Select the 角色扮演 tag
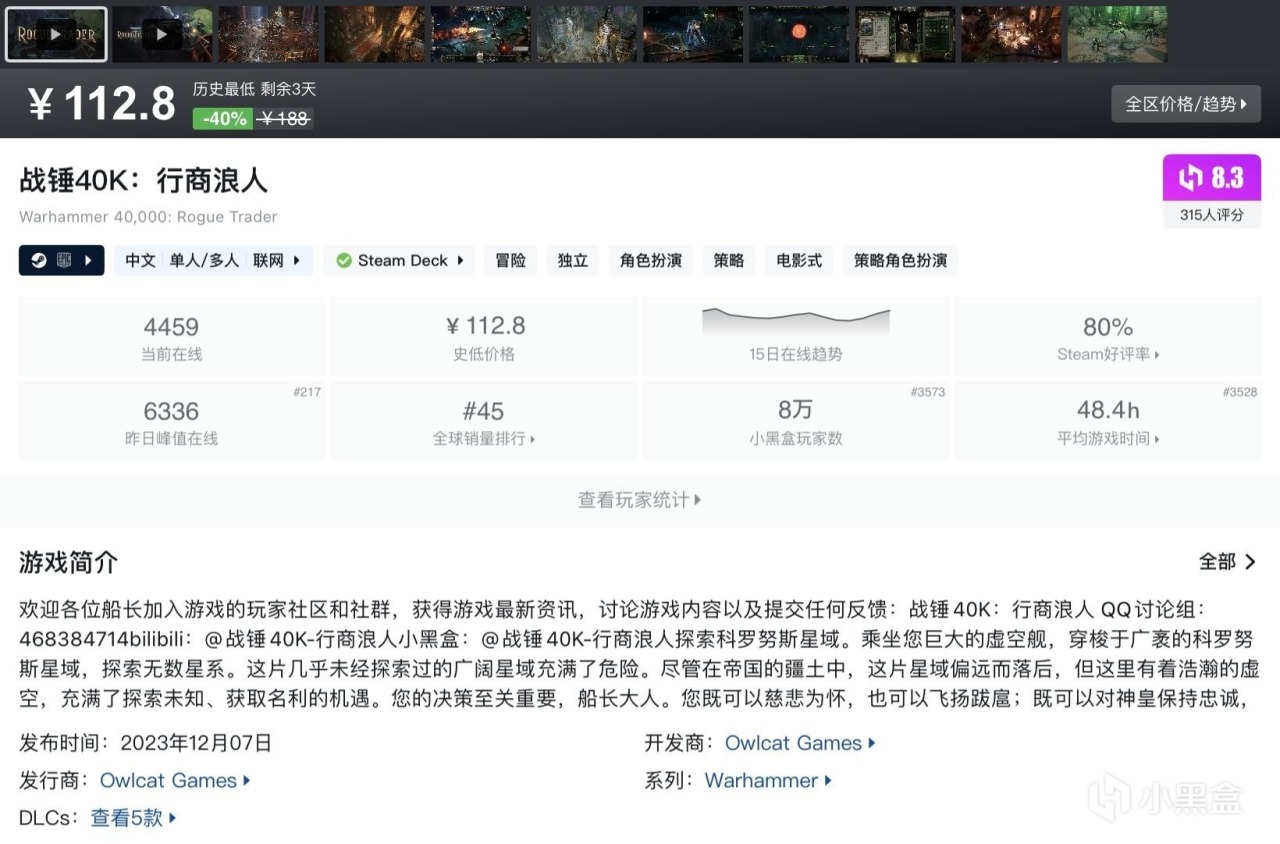1280x844 pixels. [651, 261]
